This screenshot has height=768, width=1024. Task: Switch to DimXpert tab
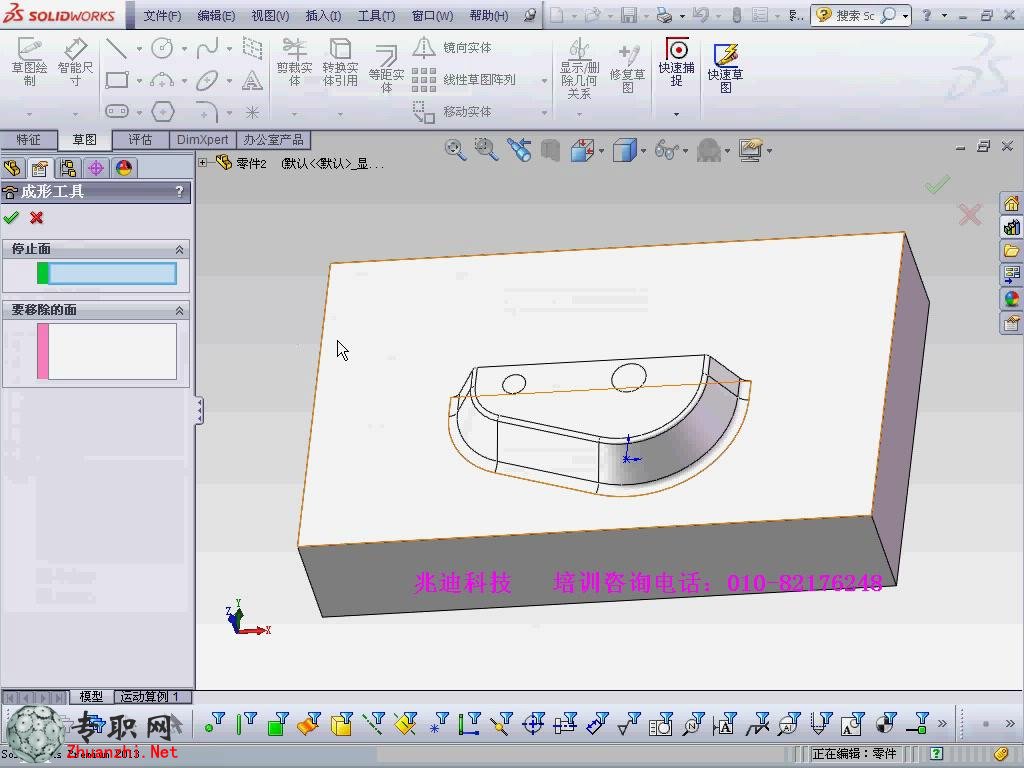point(202,140)
